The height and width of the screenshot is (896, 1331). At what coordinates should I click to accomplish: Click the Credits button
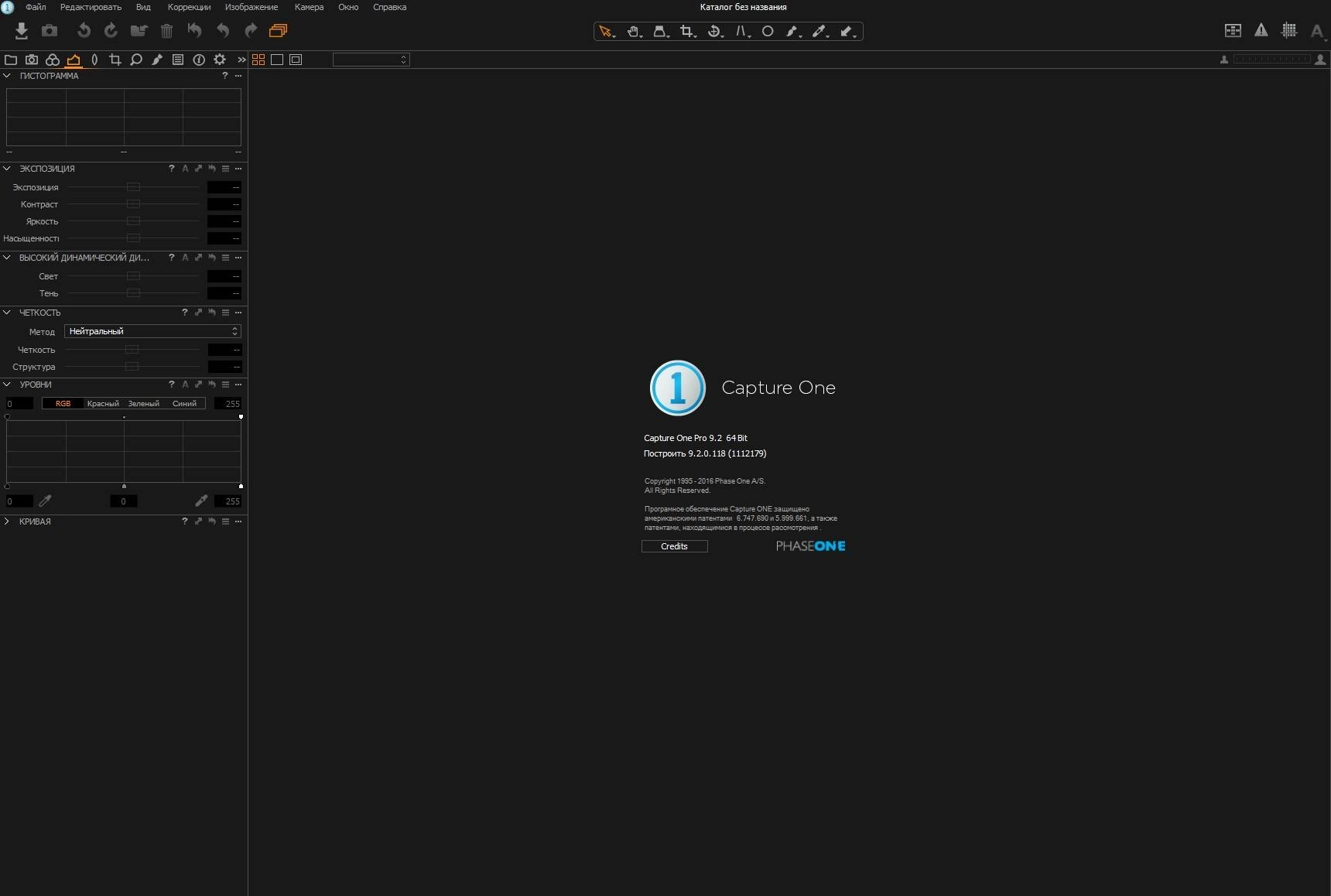[675, 546]
